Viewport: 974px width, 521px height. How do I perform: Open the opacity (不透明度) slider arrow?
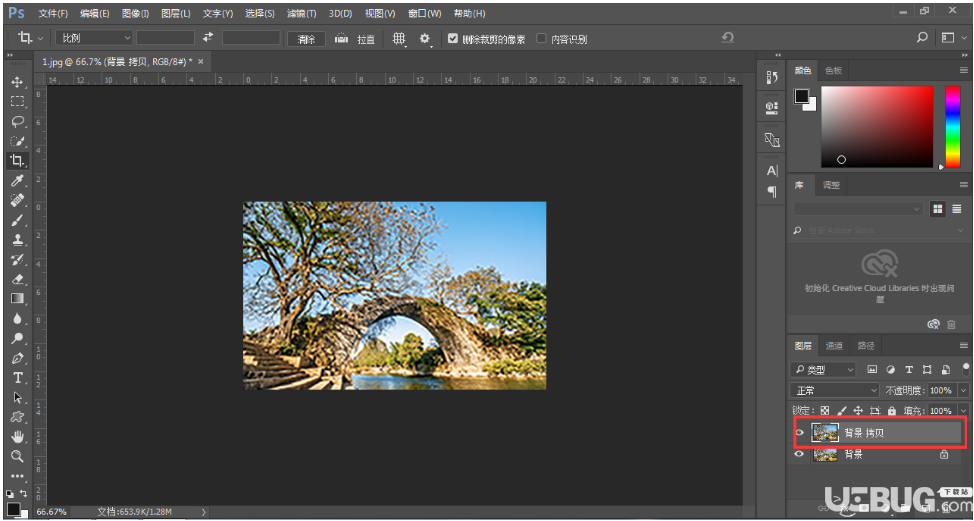[x=963, y=391]
